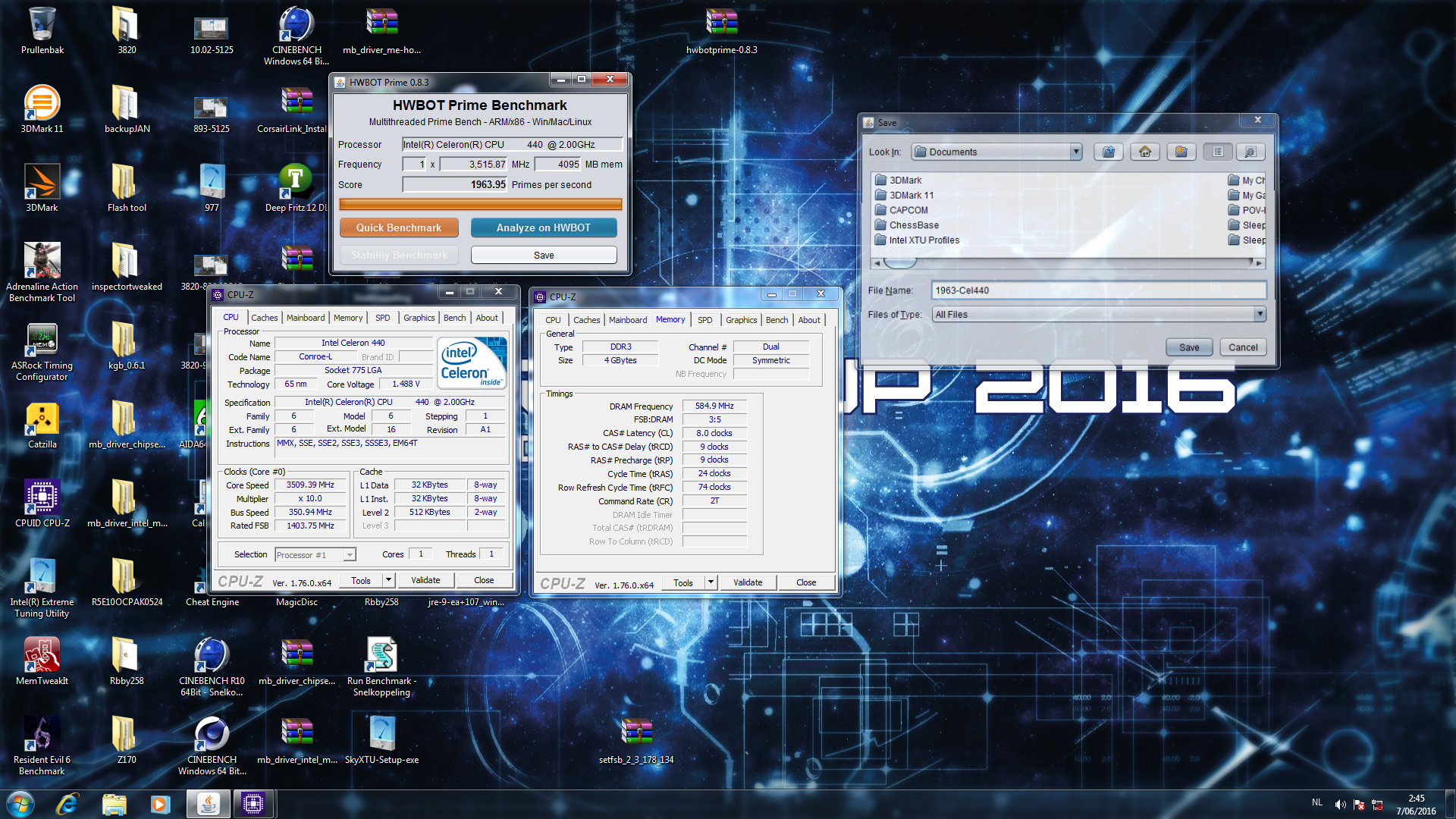Click Save button in the Save dialog
Viewport: 1456px width, 819px height.
tap(1189, 347)
